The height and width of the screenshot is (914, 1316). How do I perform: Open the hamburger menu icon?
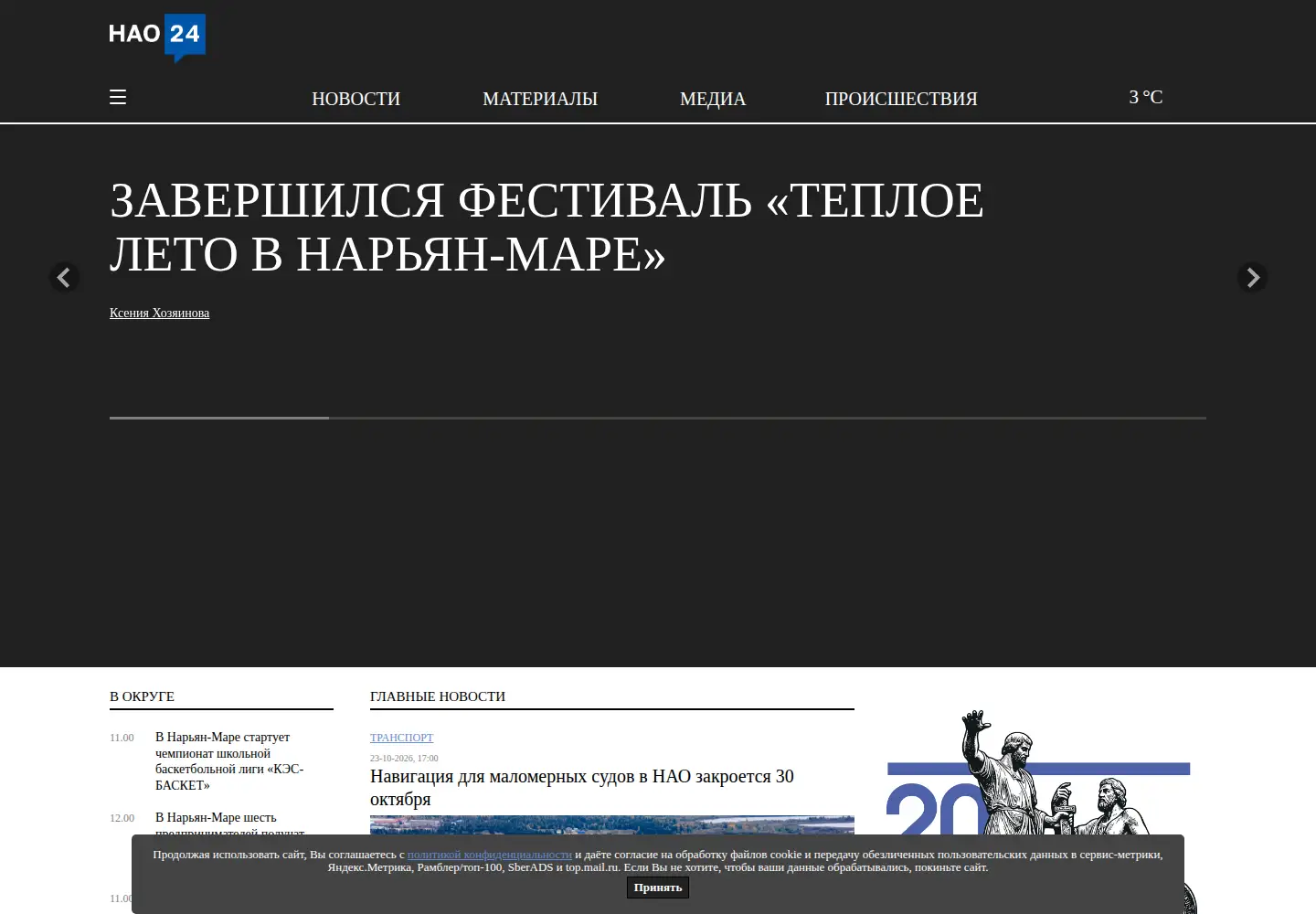(118, 97)
